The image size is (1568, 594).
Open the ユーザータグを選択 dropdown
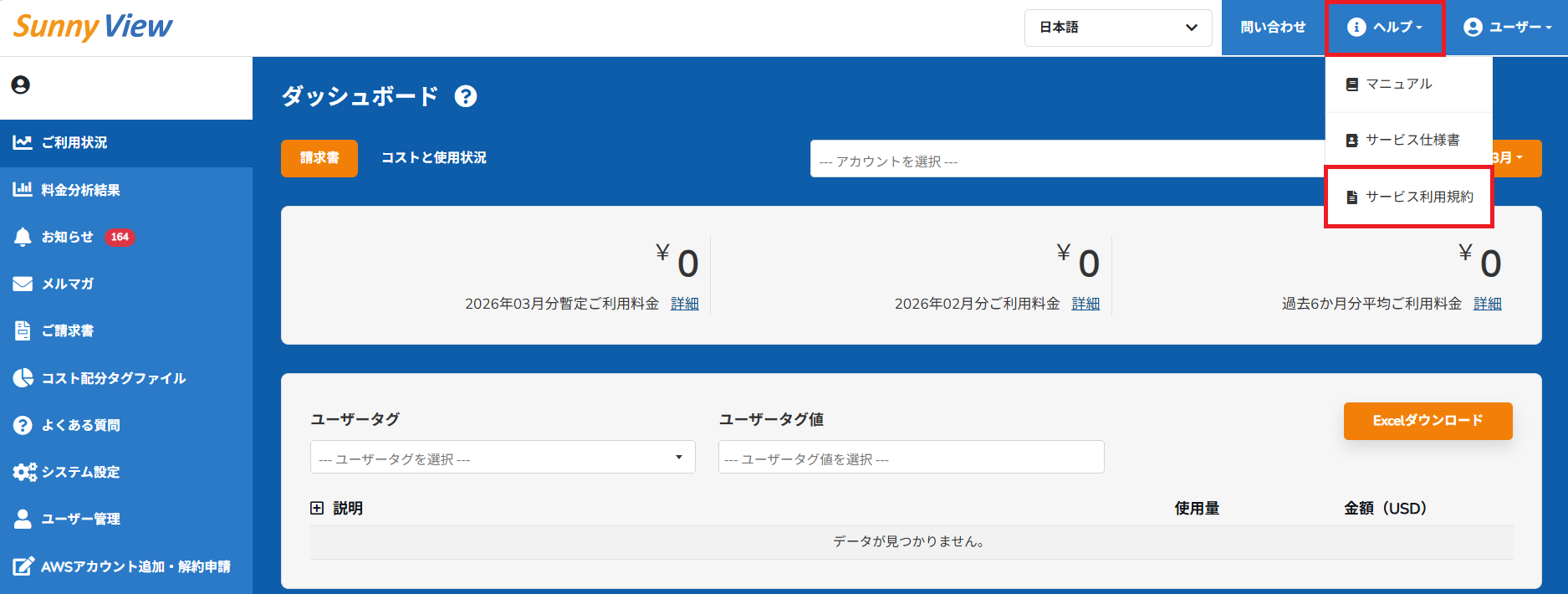pos(502,458)
